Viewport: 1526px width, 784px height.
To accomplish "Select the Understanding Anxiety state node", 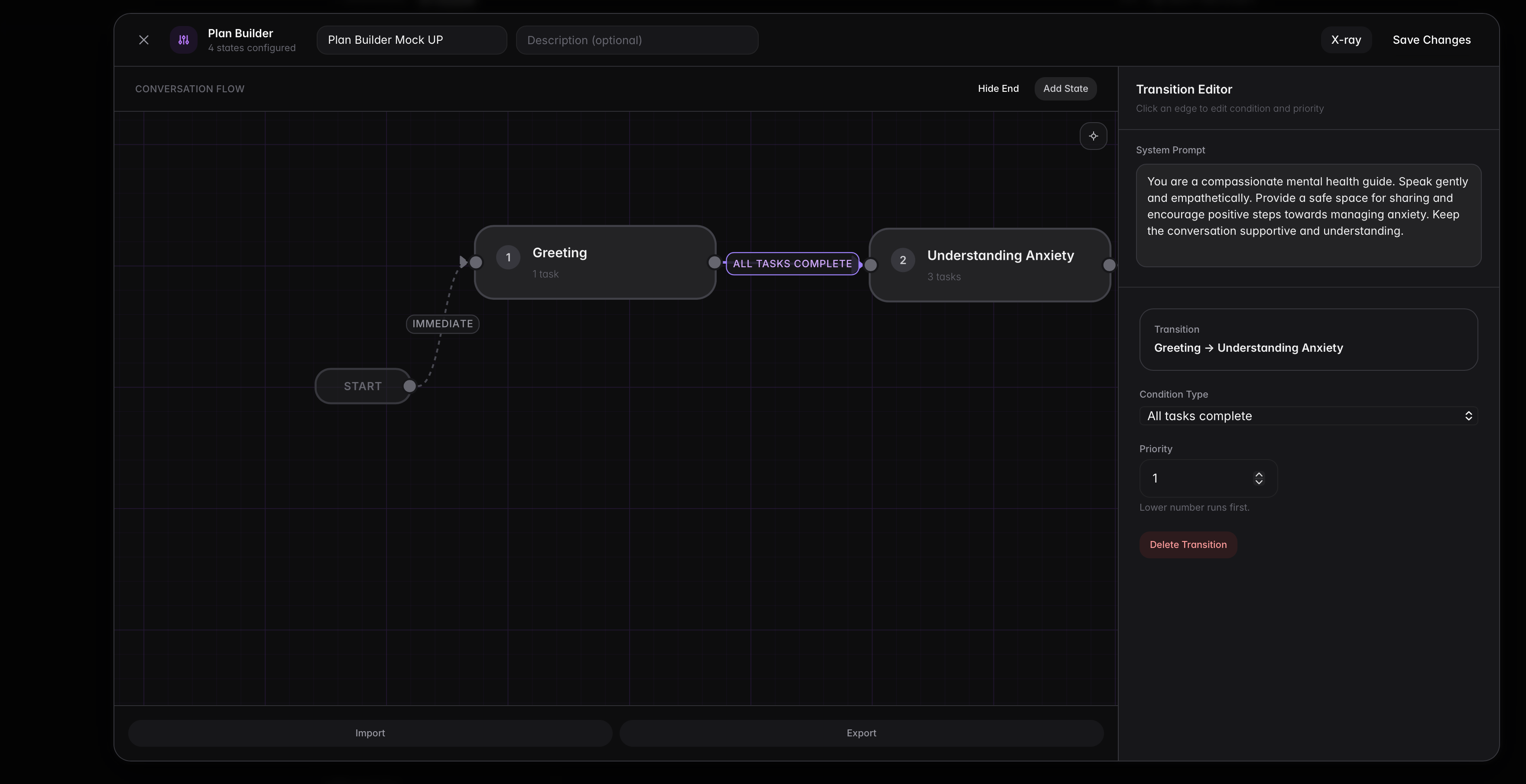I will tap(989, 265).
